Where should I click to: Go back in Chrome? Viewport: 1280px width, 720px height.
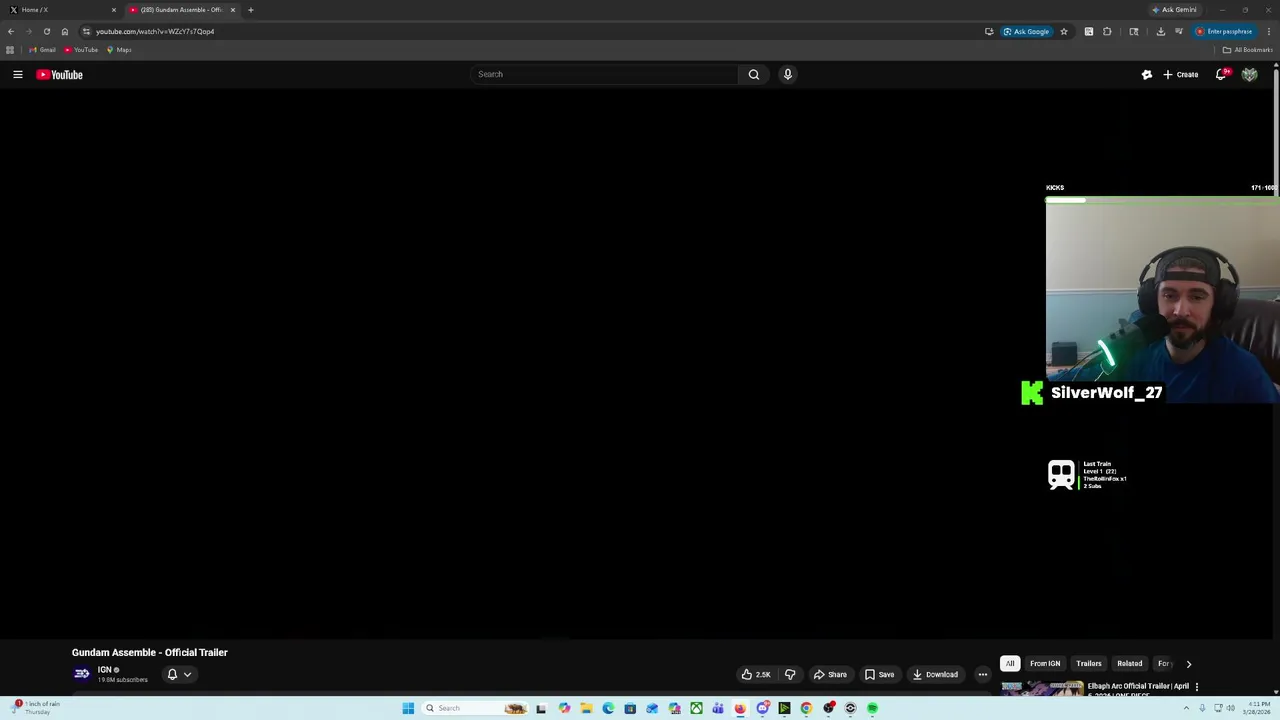(x=11, y=31)
